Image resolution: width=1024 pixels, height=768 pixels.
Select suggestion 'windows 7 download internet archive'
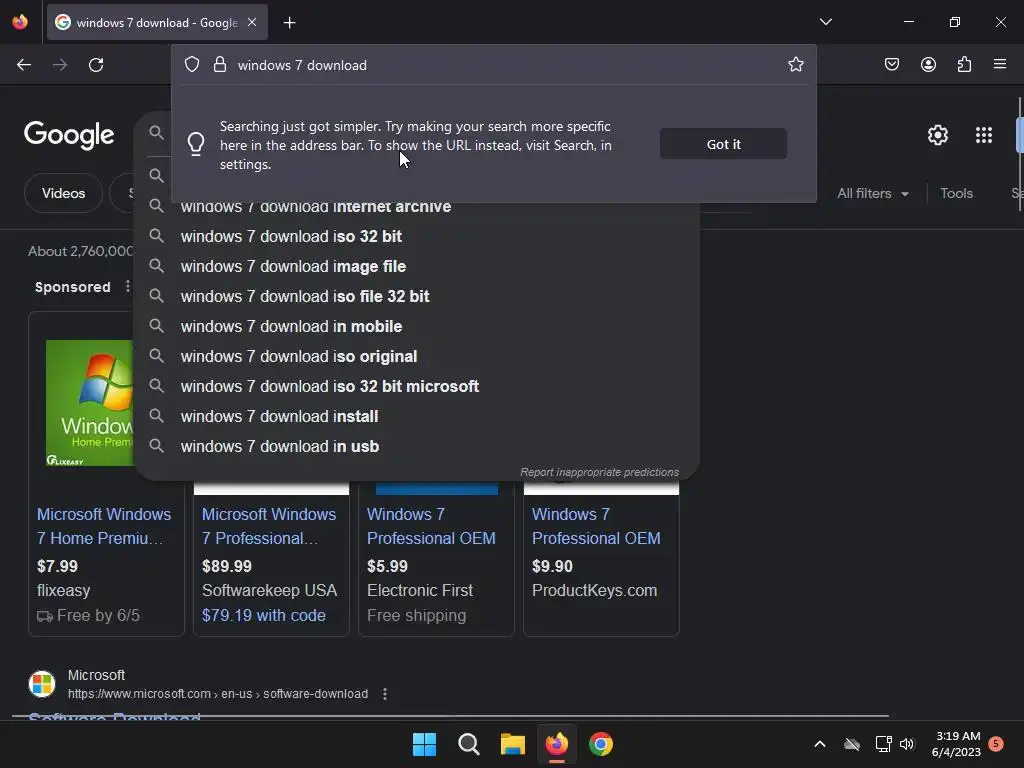pos(416,207)
